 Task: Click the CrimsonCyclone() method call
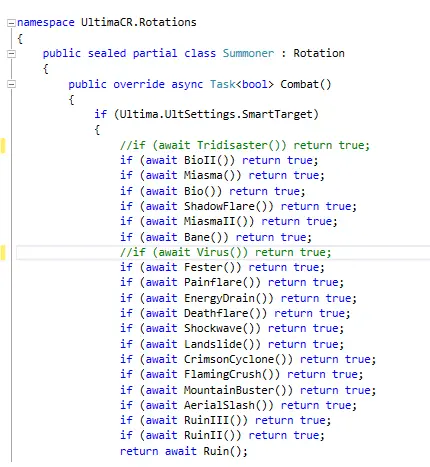[x=238, y=359]
